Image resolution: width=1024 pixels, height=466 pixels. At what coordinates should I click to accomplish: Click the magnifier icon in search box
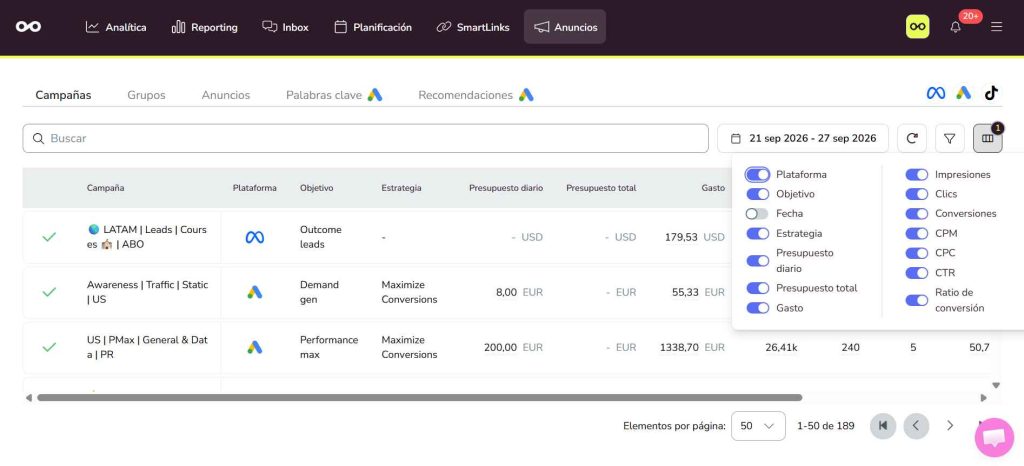coord(39,138)
